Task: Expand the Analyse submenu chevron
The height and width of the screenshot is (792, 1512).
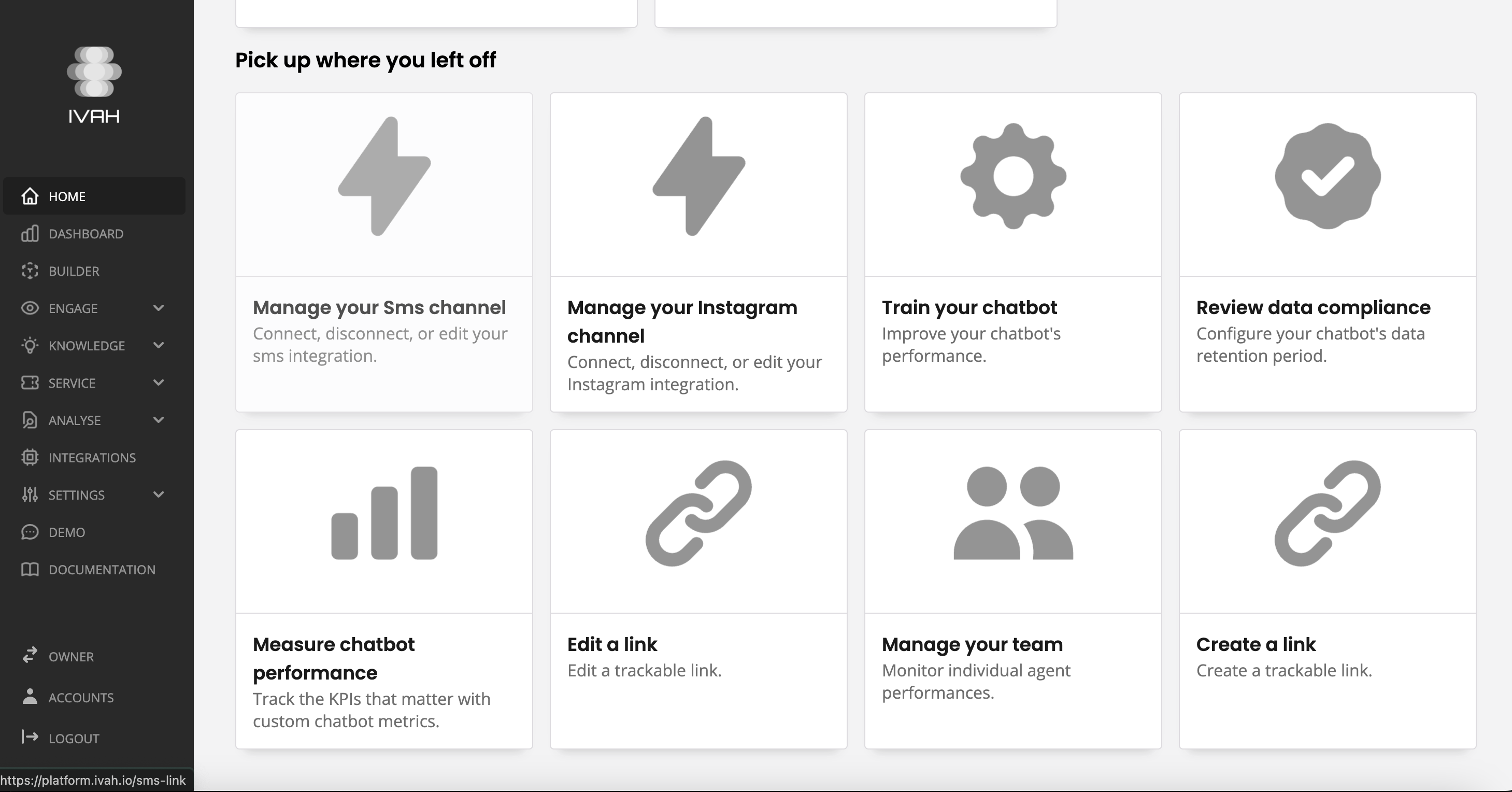Action: (159, 420)
